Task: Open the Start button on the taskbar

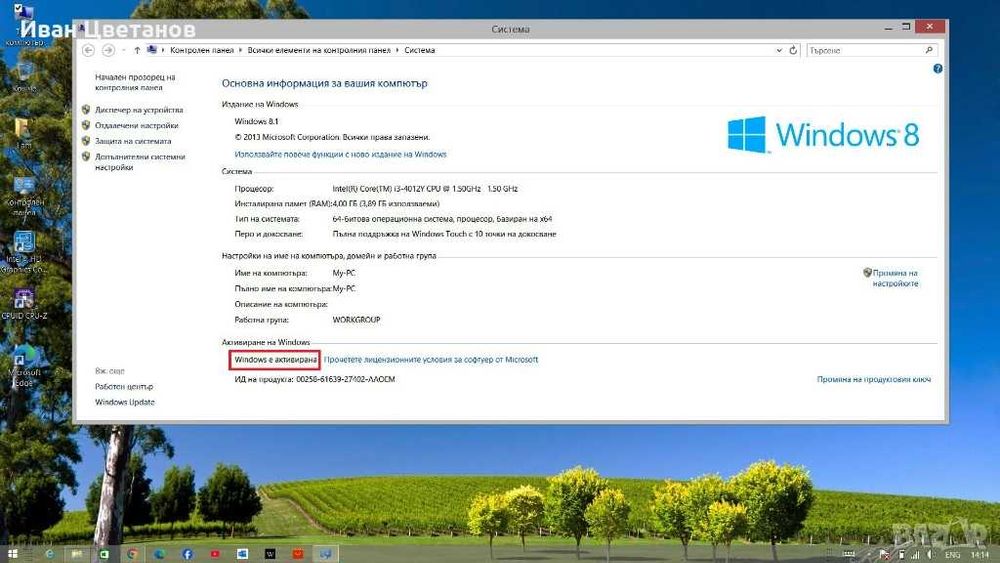Action: 12,554
